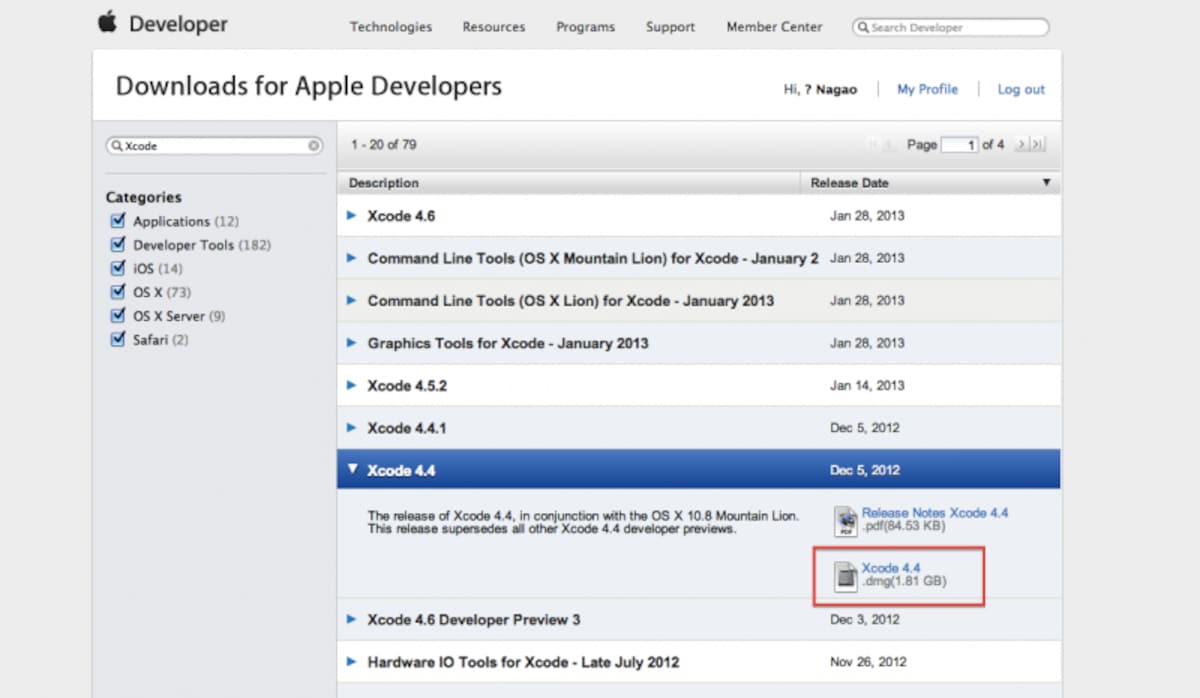Screen dimensions: 1200x698
Task: Uncheck the OS X category filter
Action: point(117,292)
